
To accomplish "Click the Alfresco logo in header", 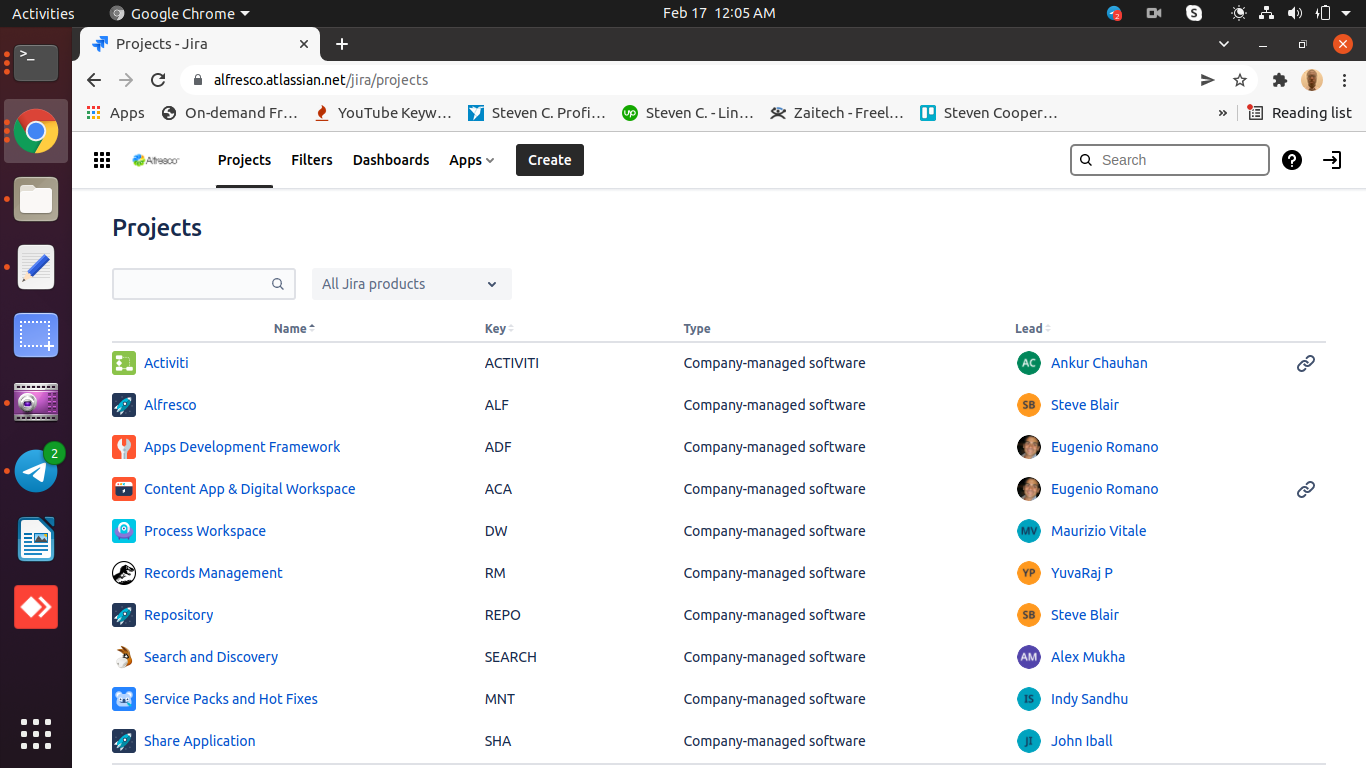I will [156, 160].
